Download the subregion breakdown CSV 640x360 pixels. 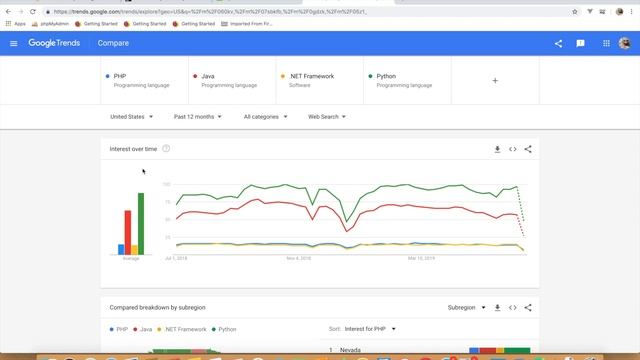497,307
